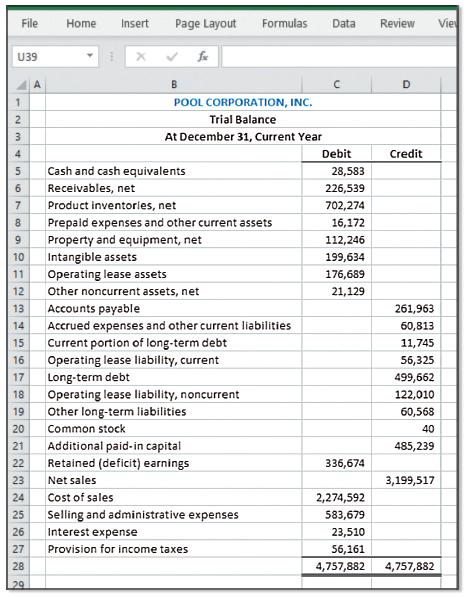
Task: Click the Debit column heading cell
Action: pos(337,154)
